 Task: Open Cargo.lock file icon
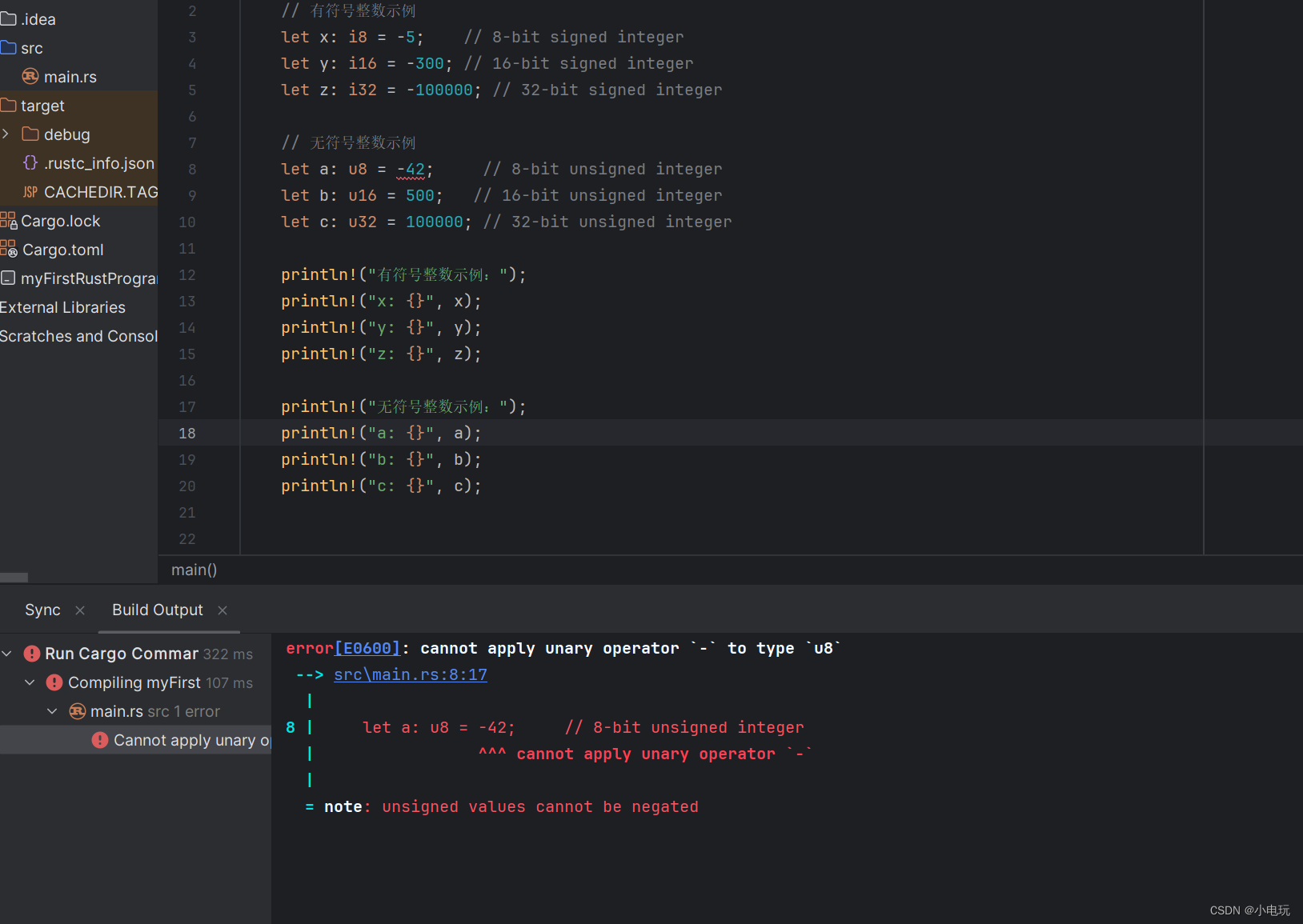pos(8,221)
